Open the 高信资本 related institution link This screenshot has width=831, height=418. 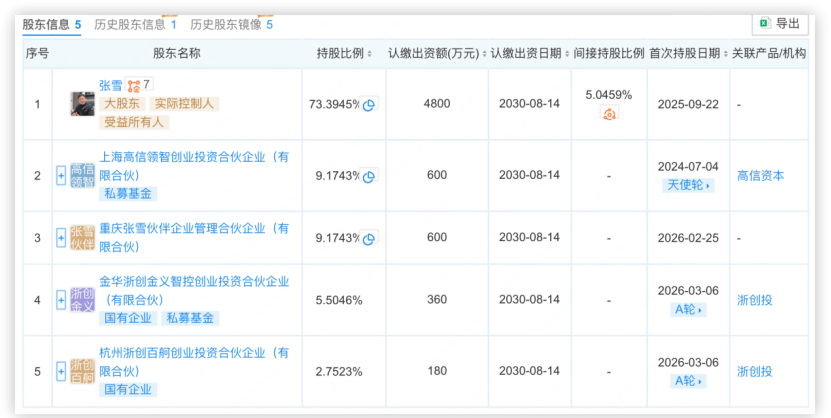[x=760, y=176]
